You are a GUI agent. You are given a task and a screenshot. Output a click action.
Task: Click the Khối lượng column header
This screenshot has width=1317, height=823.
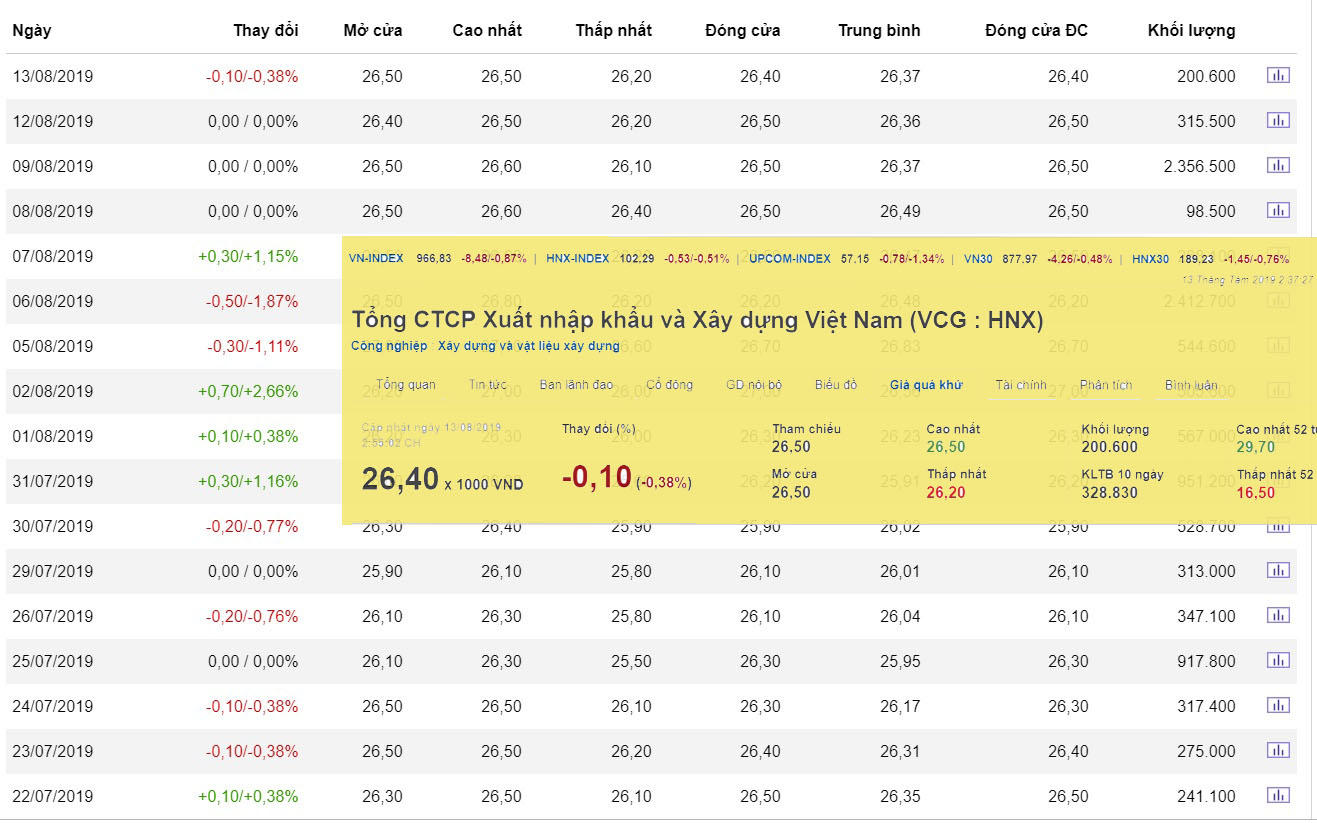[x=1191, y=30]
